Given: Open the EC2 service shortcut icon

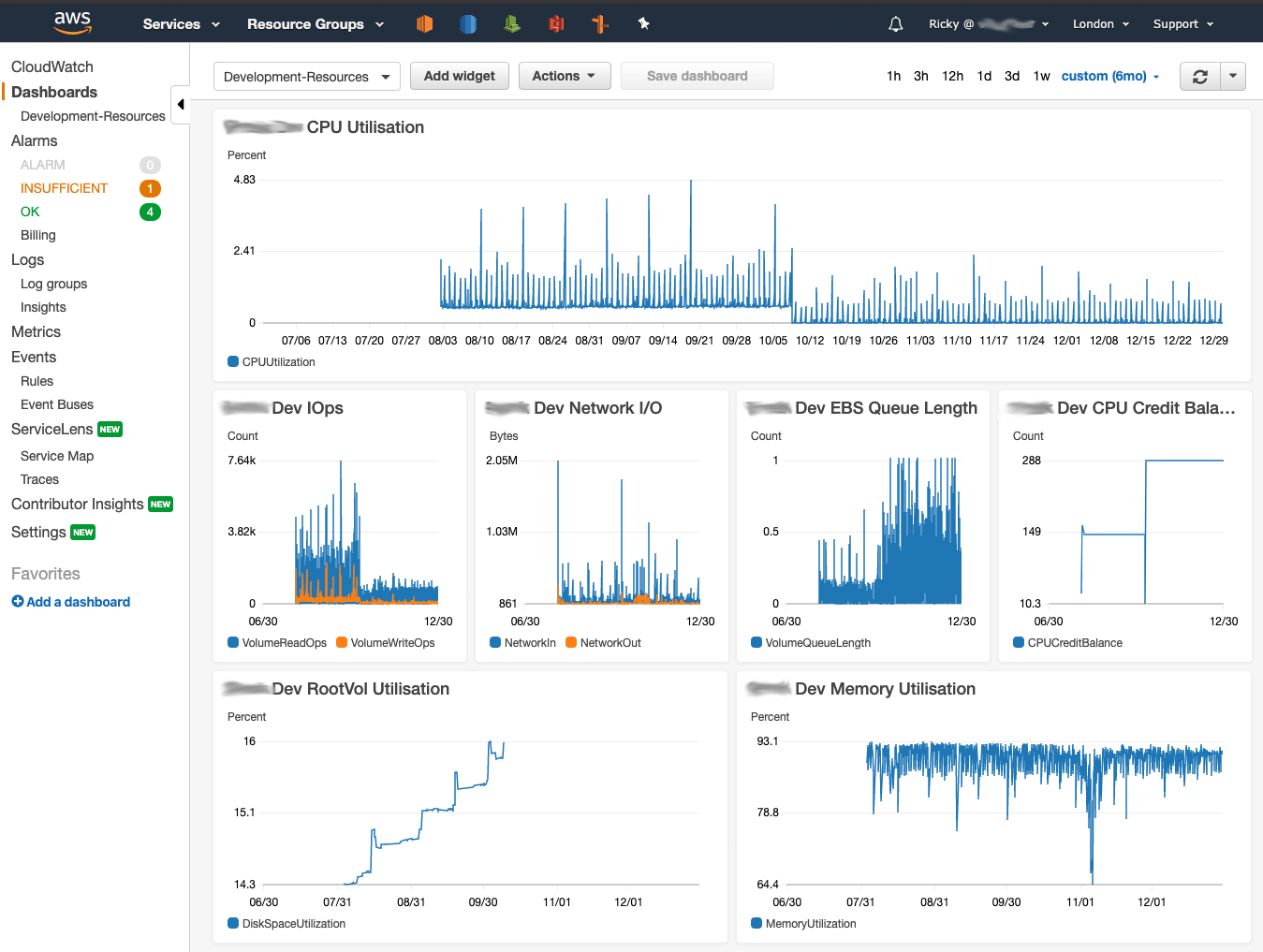Looking at the screenshot, I should click(424, 23).
